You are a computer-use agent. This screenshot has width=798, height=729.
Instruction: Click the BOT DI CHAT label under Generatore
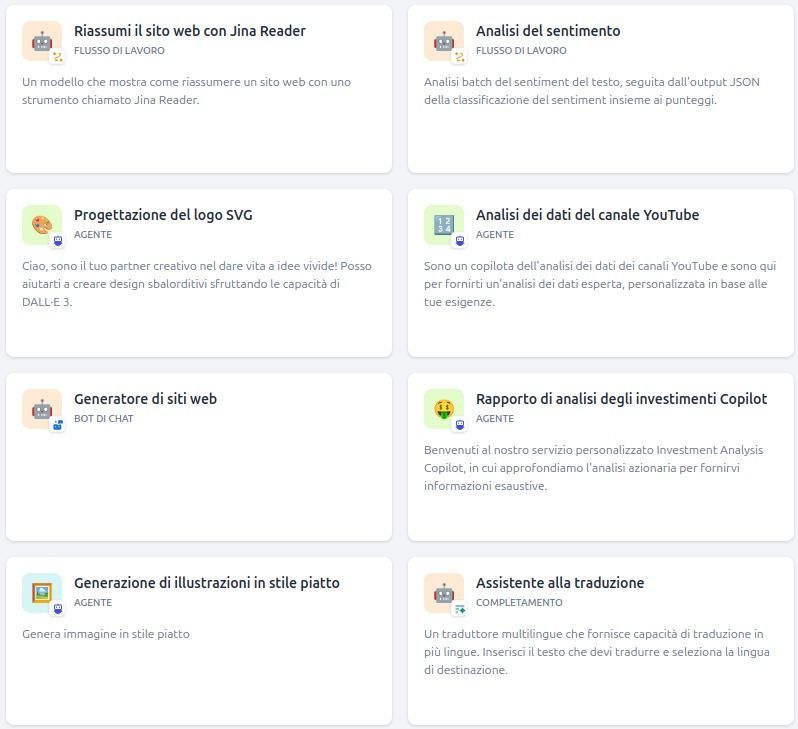click(x=103, y=419)
